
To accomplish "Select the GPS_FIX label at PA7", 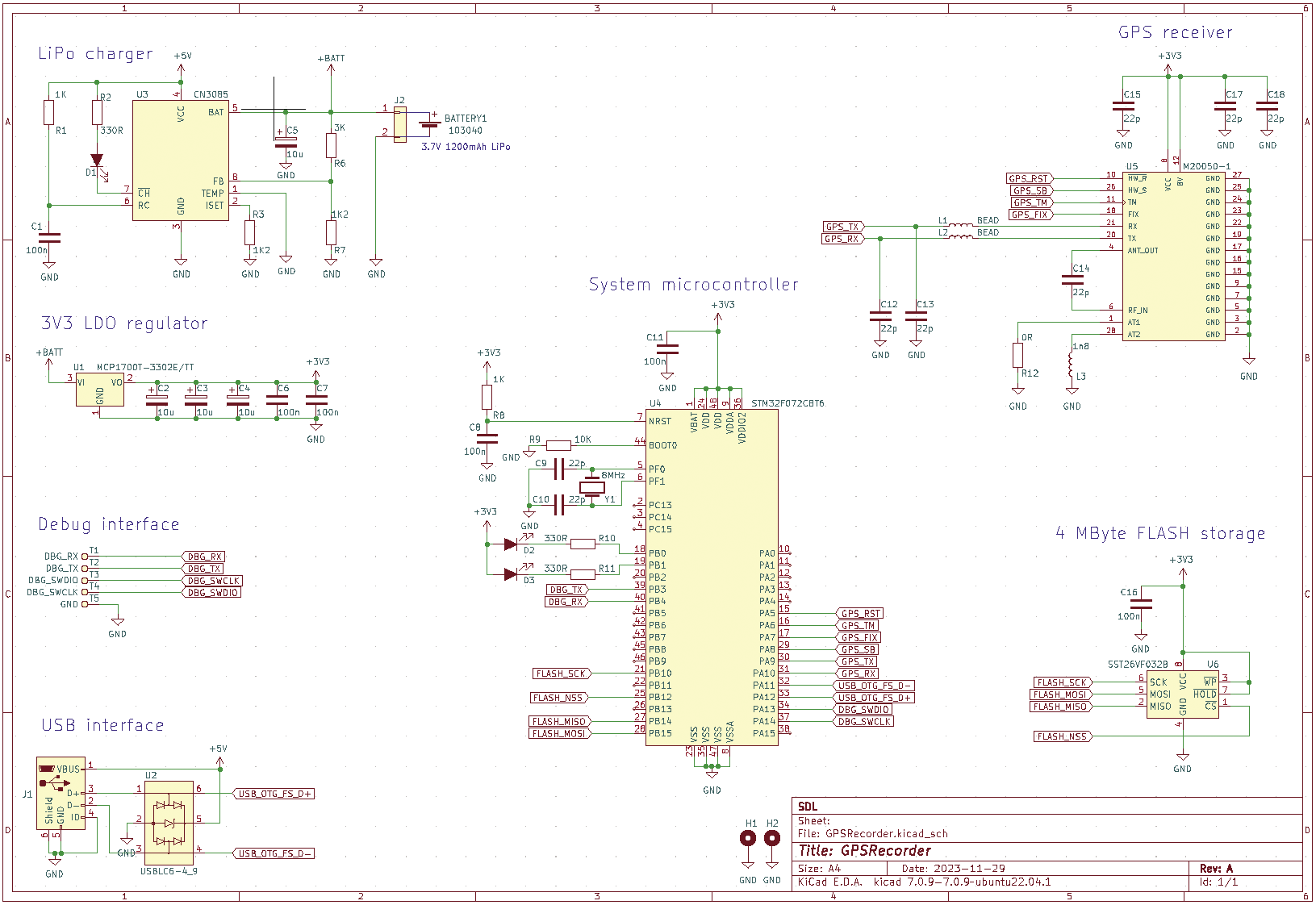I will (859, 637).
